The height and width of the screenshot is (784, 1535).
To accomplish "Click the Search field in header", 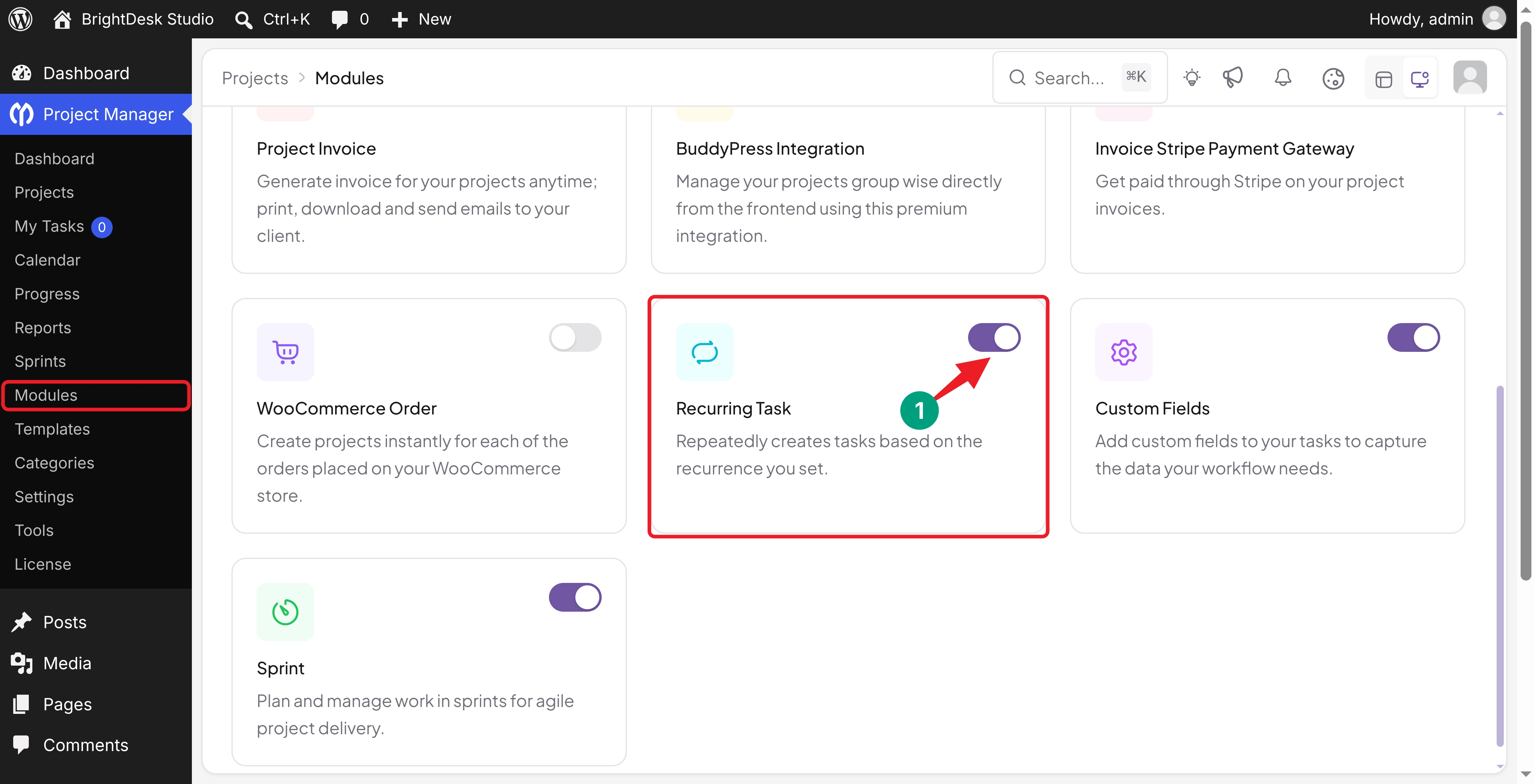I will tap(1080, 77).
